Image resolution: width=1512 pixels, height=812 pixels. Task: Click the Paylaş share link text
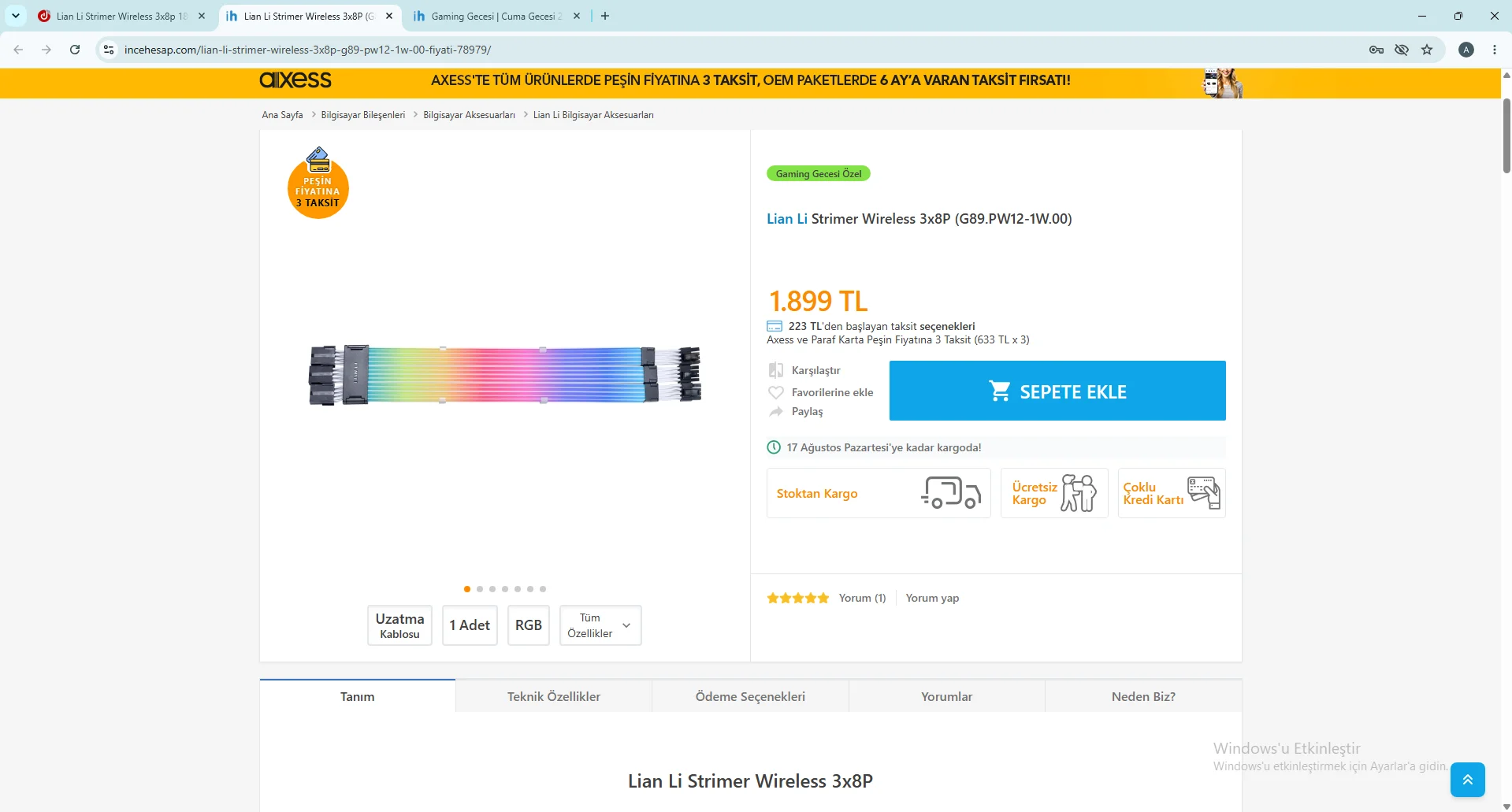[x=808, y=411]
